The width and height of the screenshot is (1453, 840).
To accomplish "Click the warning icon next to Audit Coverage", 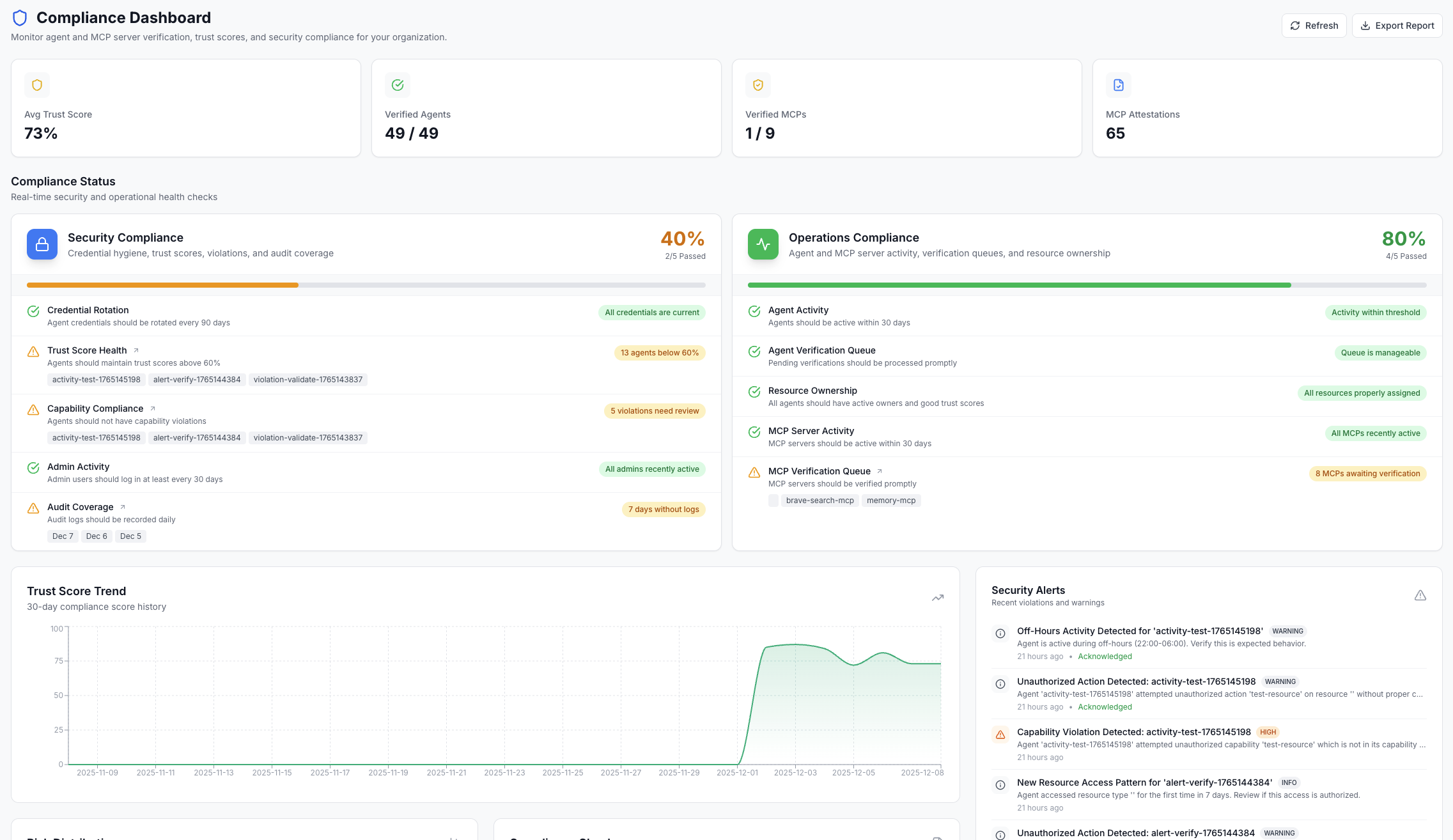I will coord(33,508).
